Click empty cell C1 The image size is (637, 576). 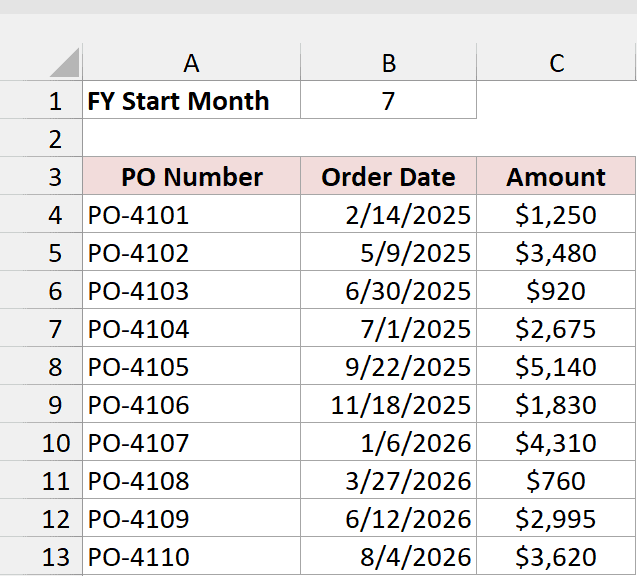556,100
